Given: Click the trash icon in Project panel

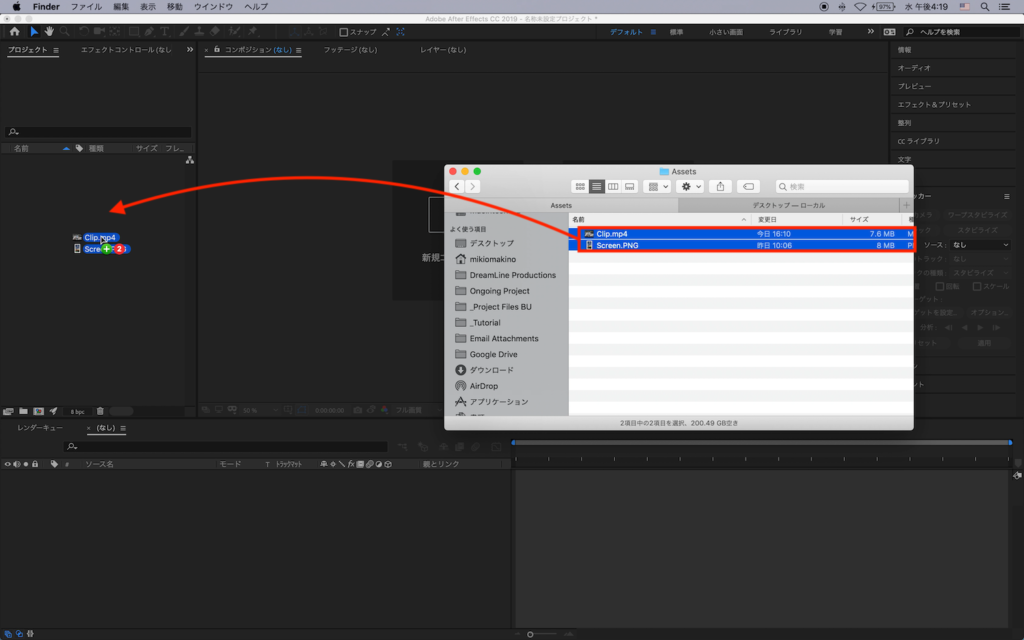Looking at the screenshot, I should click(100, 411).
